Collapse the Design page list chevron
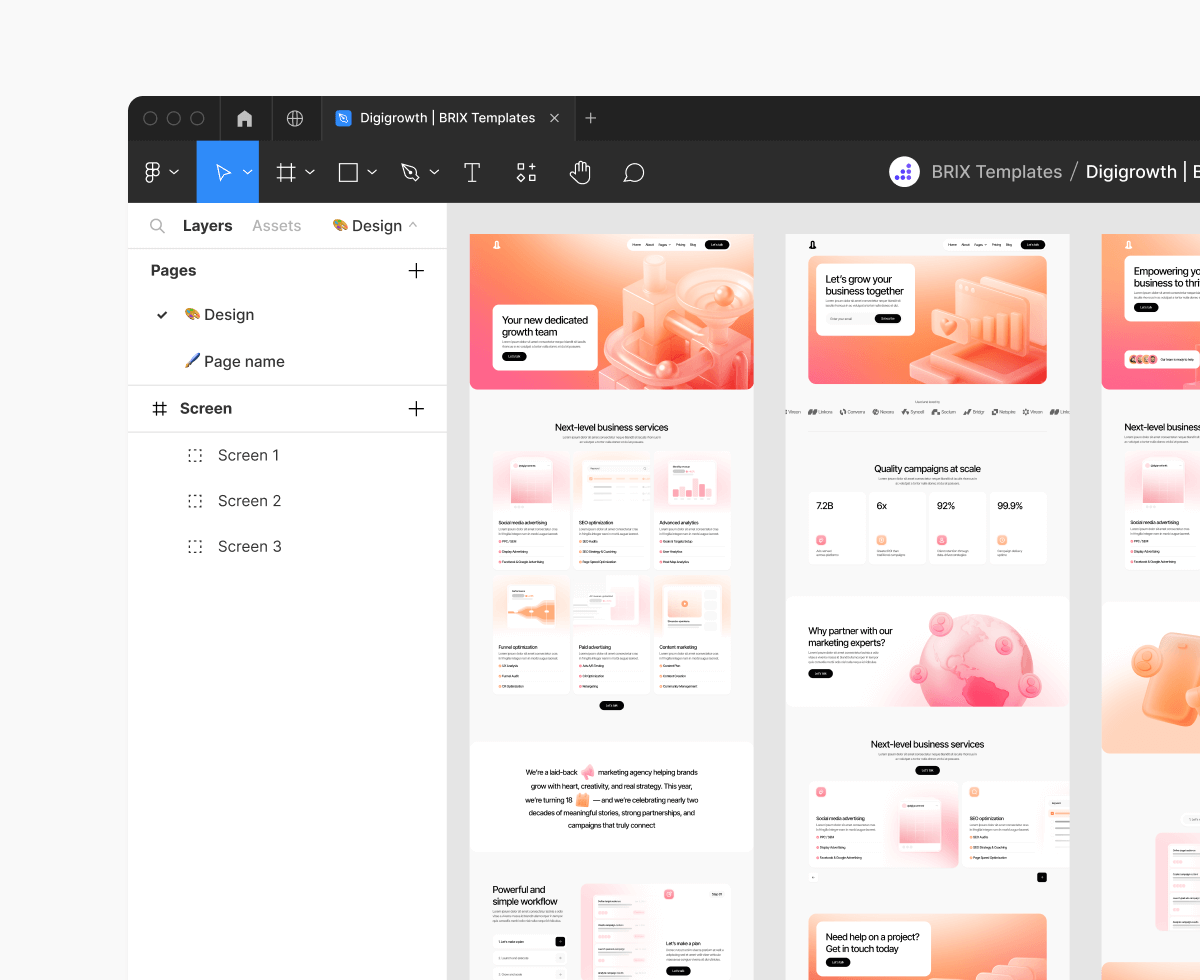 [x=414, y=226]
